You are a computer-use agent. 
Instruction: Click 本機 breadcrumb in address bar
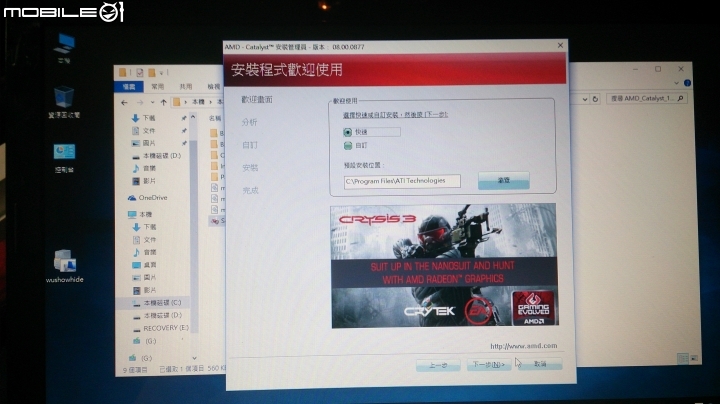pos(198,102)
